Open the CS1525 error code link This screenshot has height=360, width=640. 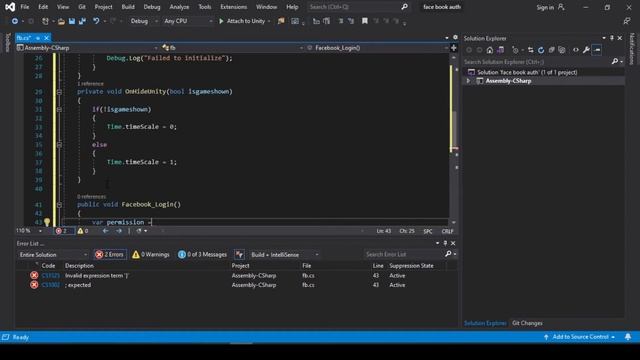pos(51,276)
